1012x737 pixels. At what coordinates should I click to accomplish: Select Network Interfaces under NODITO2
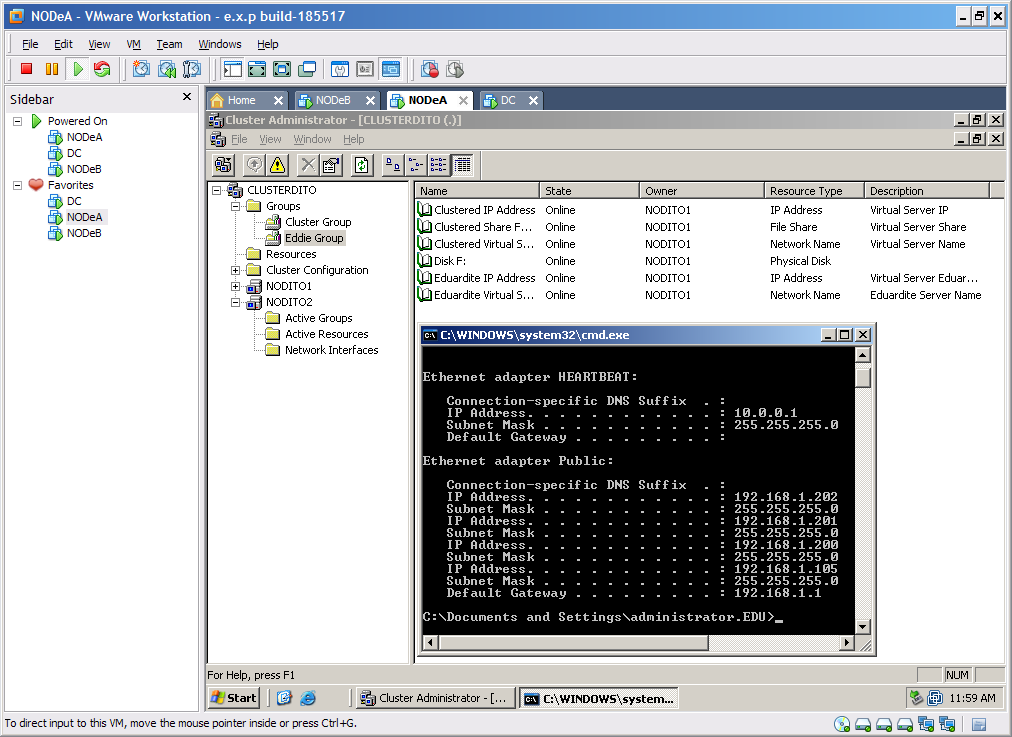point(332,350)
